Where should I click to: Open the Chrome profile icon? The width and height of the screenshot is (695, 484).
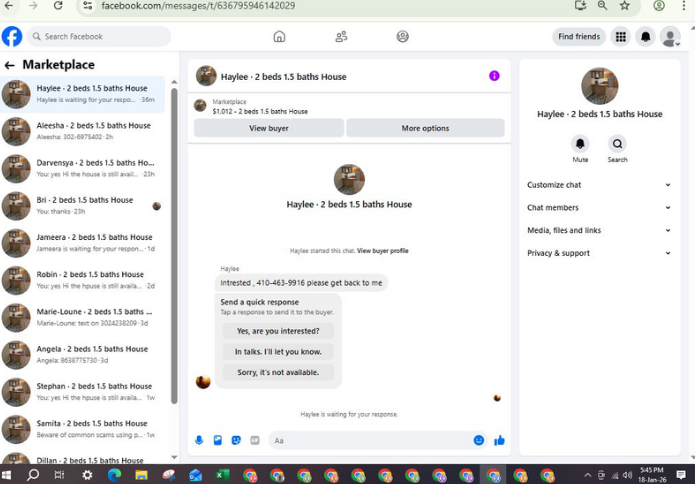(659, 5)
